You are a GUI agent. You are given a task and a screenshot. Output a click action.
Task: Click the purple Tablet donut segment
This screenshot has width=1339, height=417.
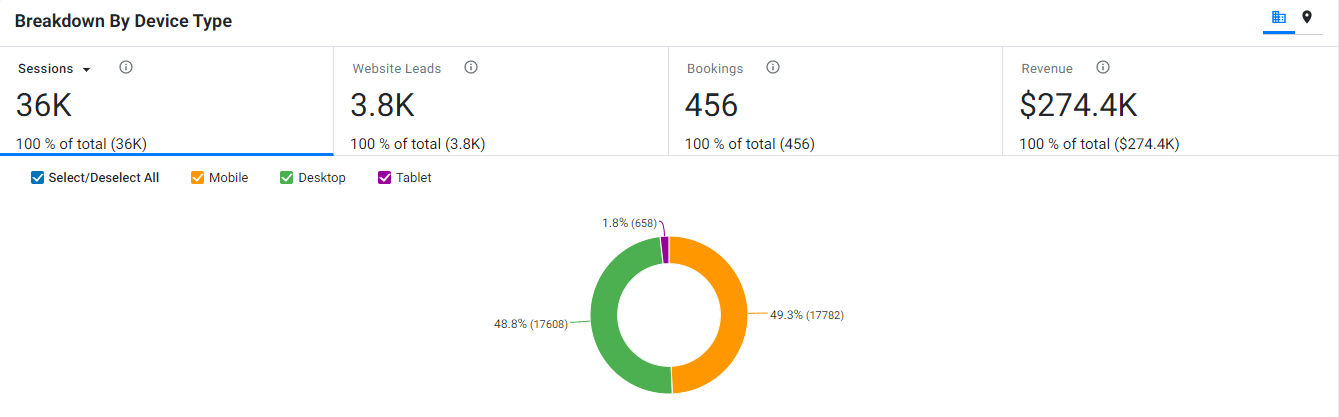[x=665, y=250]
